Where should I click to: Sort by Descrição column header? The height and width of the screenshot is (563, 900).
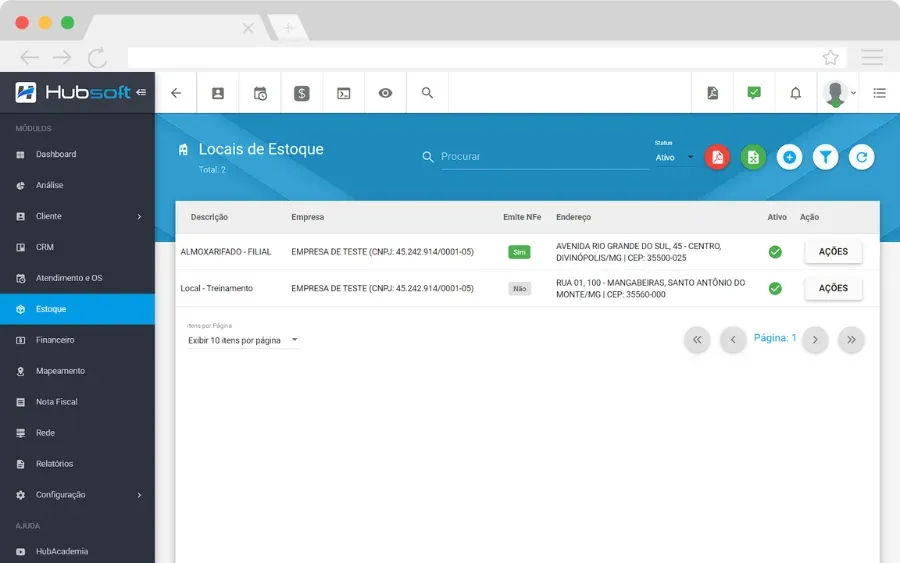[x=210, y=218]
